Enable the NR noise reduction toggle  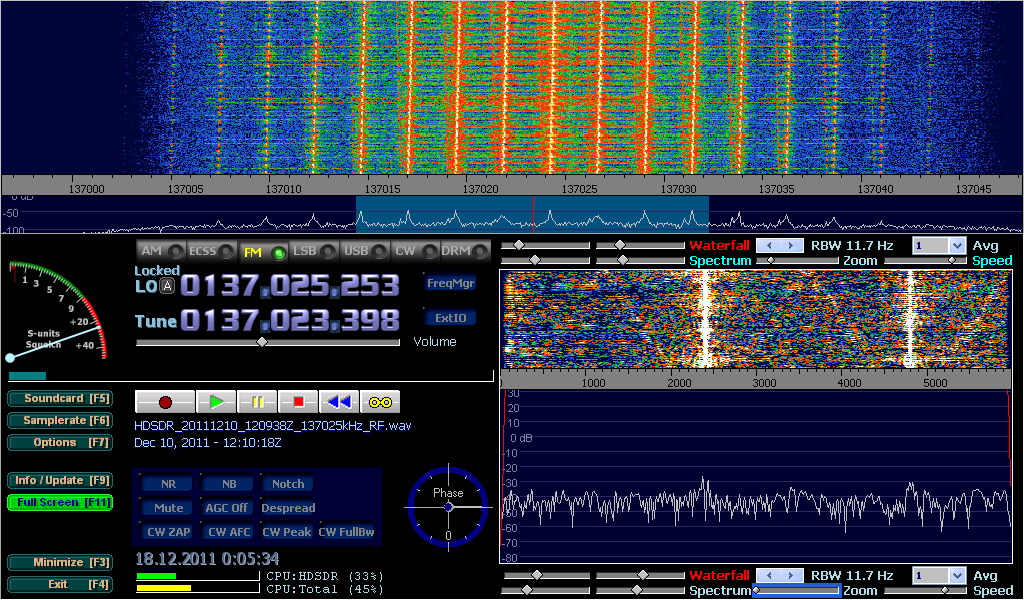tap(168, 484)
